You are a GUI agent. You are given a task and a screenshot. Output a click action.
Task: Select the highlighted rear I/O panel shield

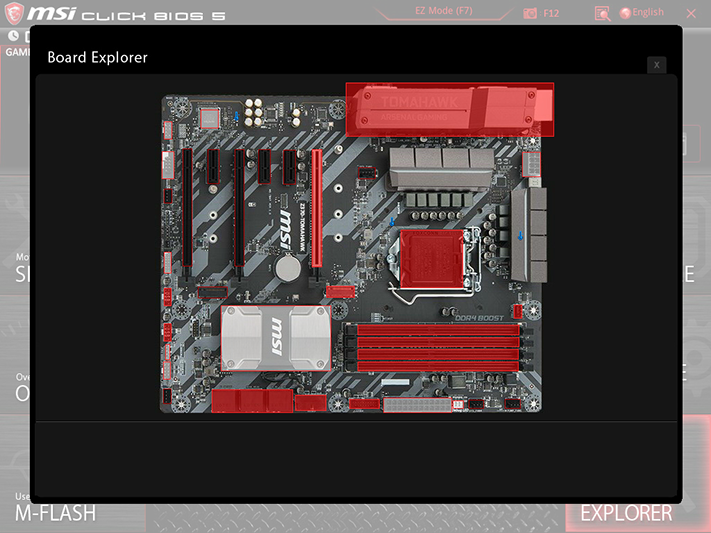(x=450, y=109)
